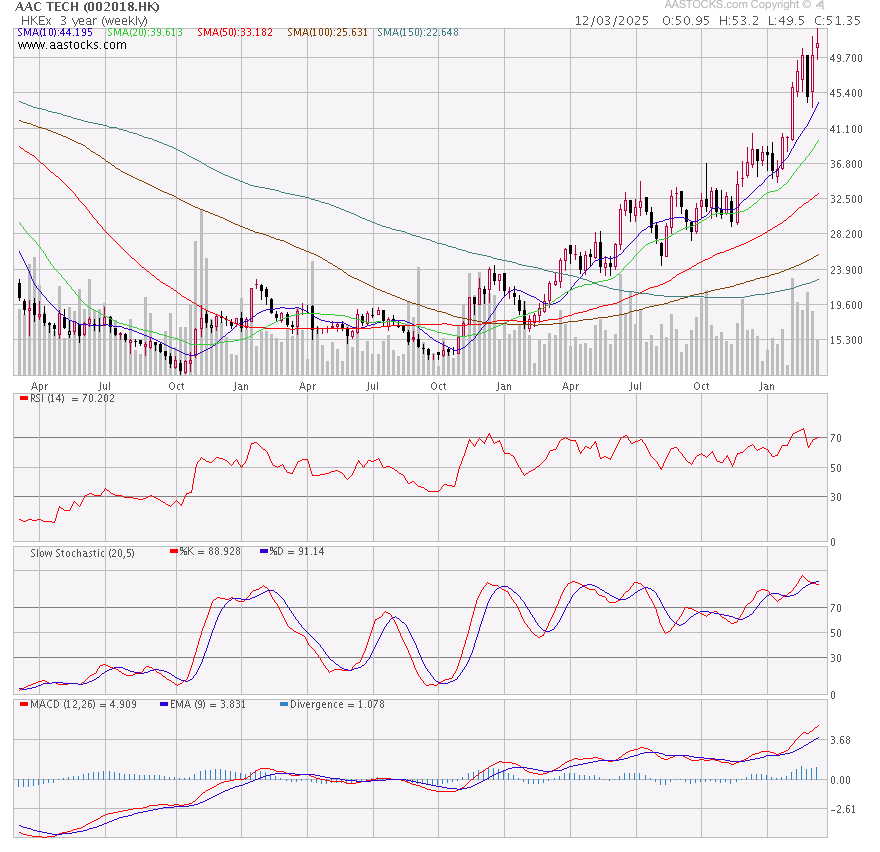Click the 12/03/2025 date in header
This screenshot has width=880, height=852.
[612, 20]
